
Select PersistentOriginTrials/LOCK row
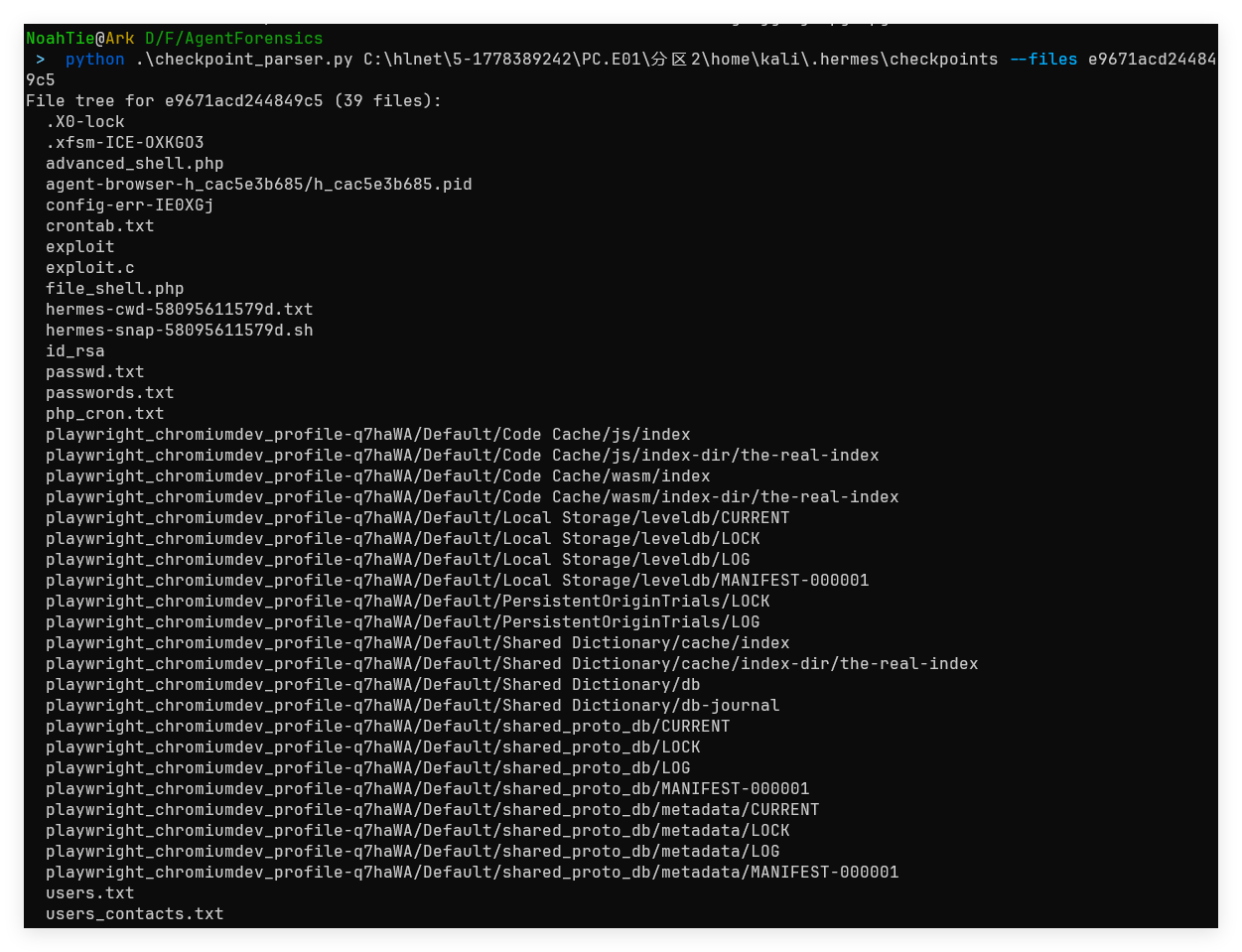tap(408, 602)
